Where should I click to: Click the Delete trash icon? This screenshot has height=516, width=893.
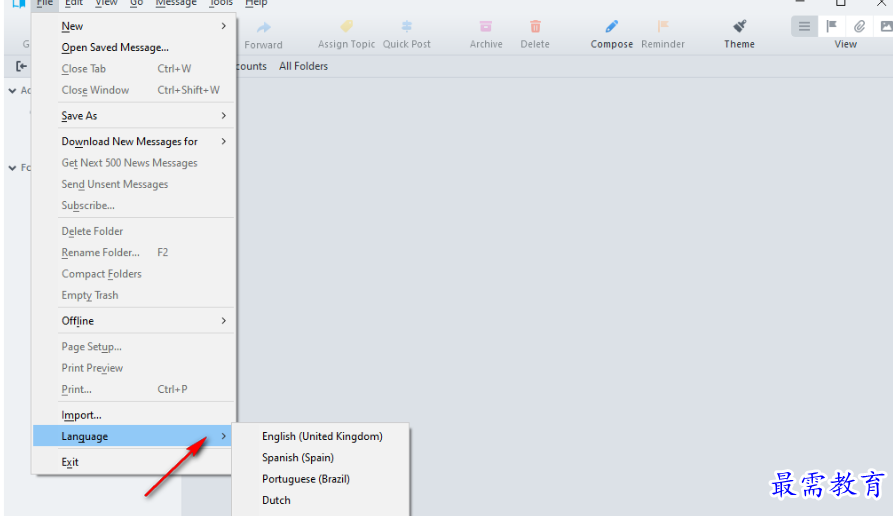coord(535,26)
